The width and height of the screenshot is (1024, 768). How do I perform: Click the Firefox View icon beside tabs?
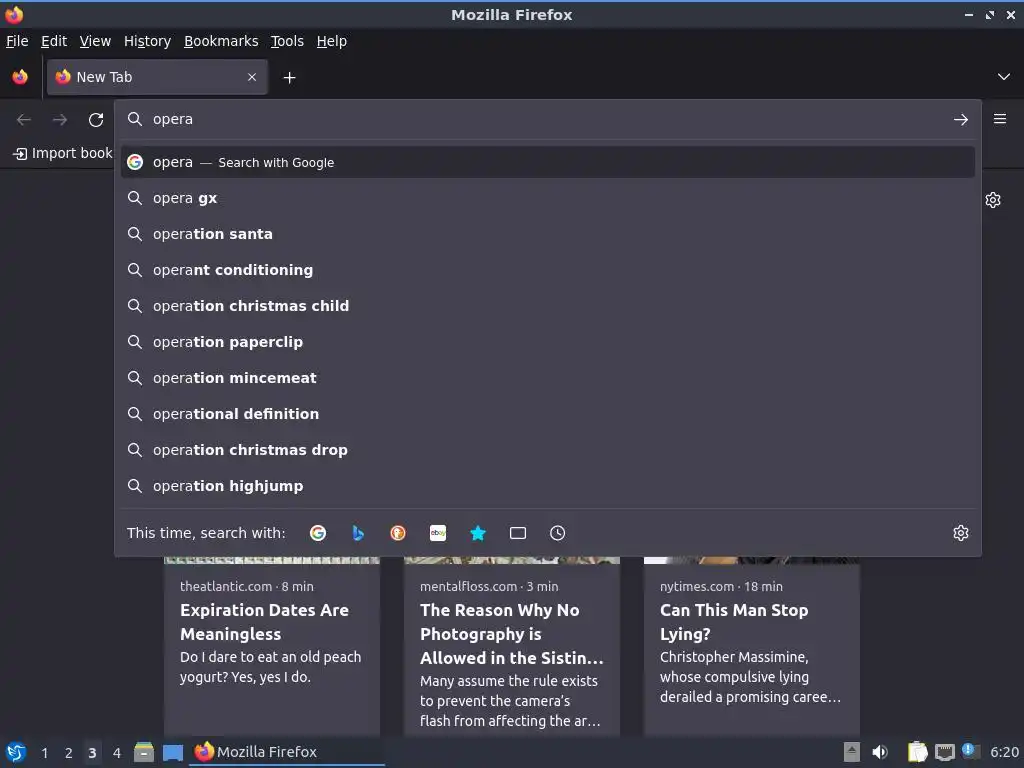click(20, 77)
